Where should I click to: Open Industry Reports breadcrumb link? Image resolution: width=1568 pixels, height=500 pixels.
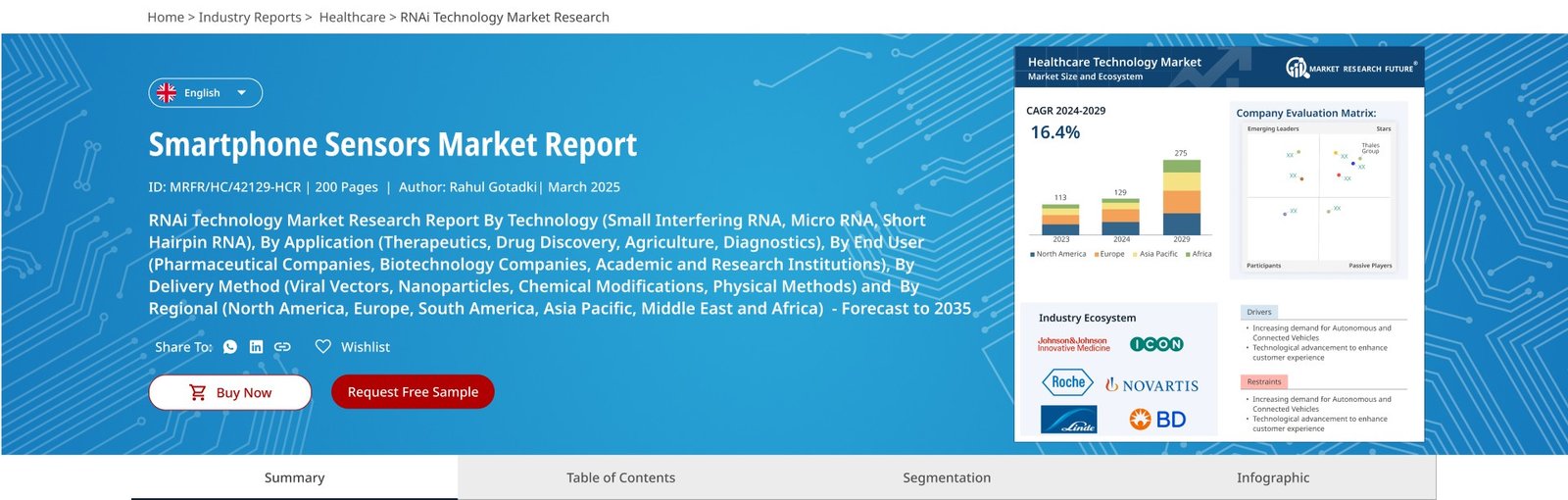(250, 18)
